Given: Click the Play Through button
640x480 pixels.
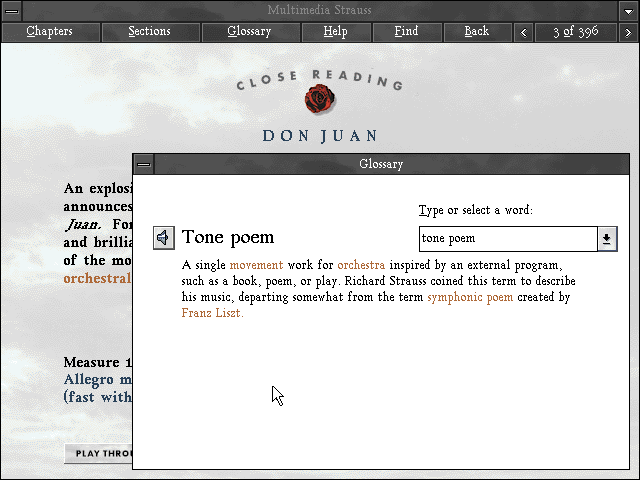Looking at the screenshot, I should tap(98, 453).
